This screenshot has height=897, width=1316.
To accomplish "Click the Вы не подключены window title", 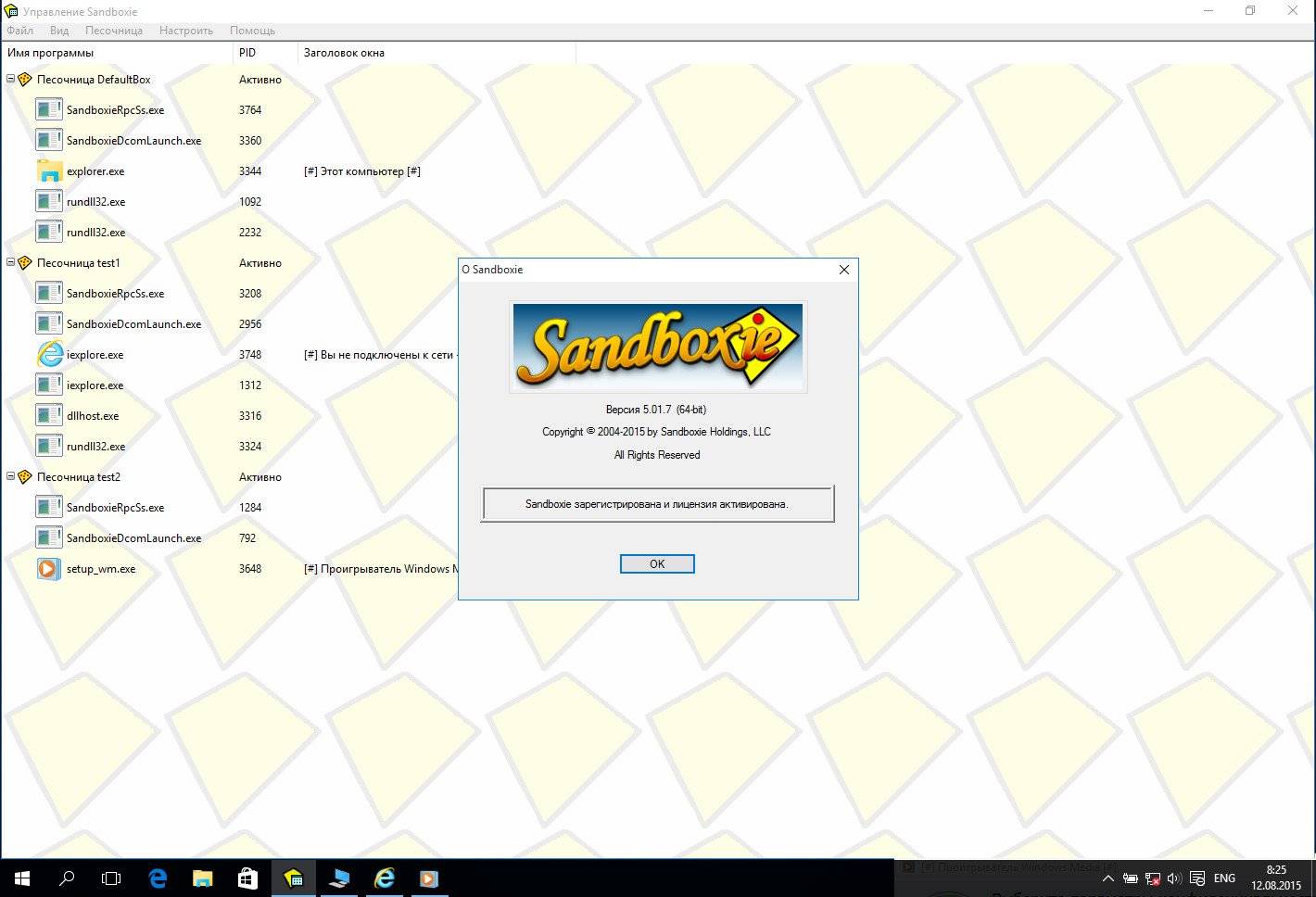I will (x=380, y=355).
